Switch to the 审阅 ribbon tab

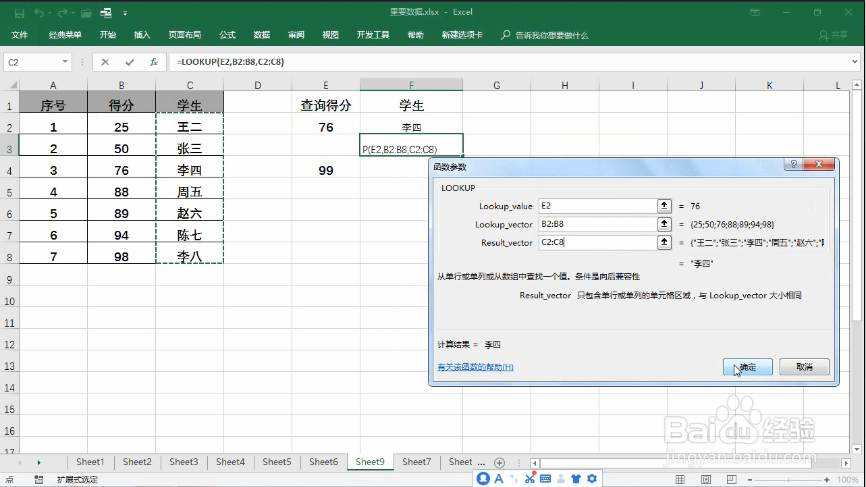[x=296, y=35]
